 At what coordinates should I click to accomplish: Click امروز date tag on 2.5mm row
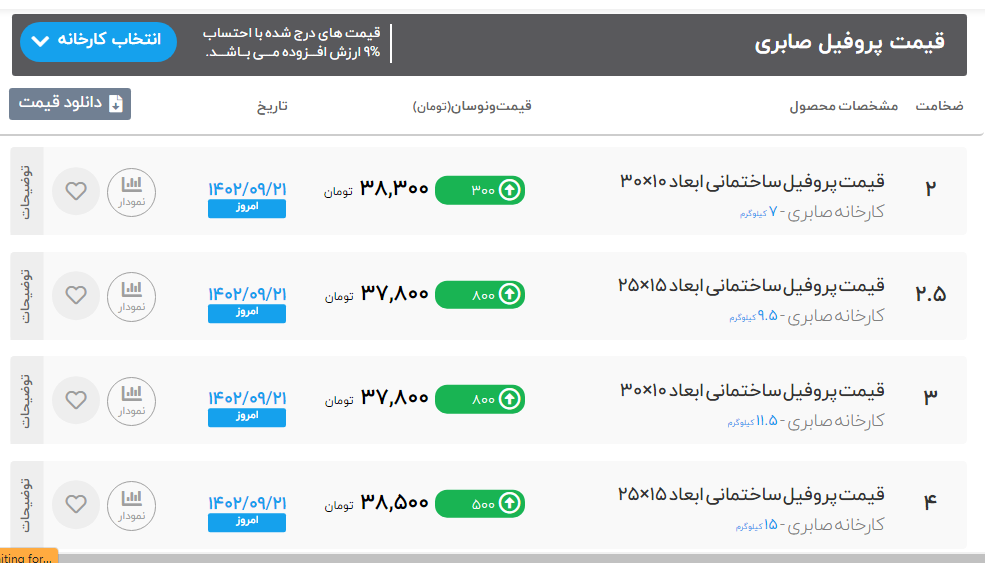pos(247,313)
